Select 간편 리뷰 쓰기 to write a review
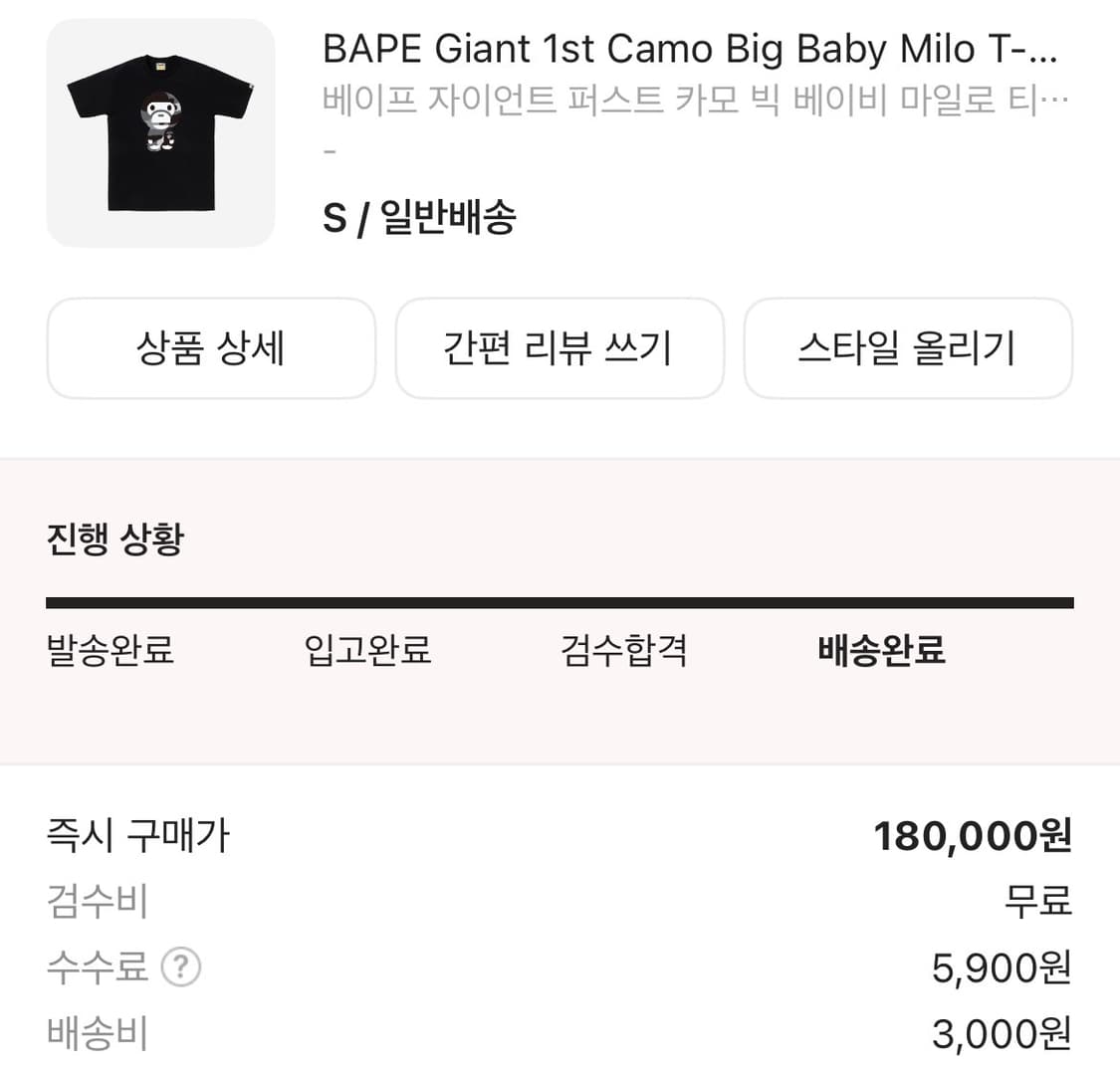The height and width of the screenshot is (1069, 1120). click(x=560, y=348)
